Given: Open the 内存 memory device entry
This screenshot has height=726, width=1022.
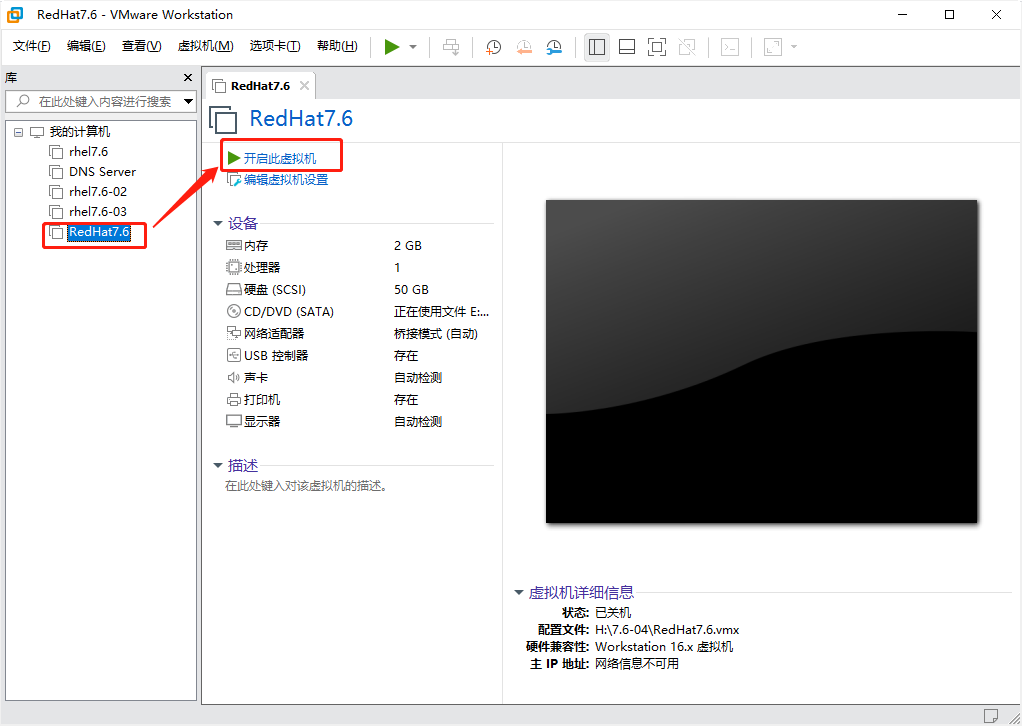Looking at the screenshot, I should pyautogui.click(x=256, y=246).
